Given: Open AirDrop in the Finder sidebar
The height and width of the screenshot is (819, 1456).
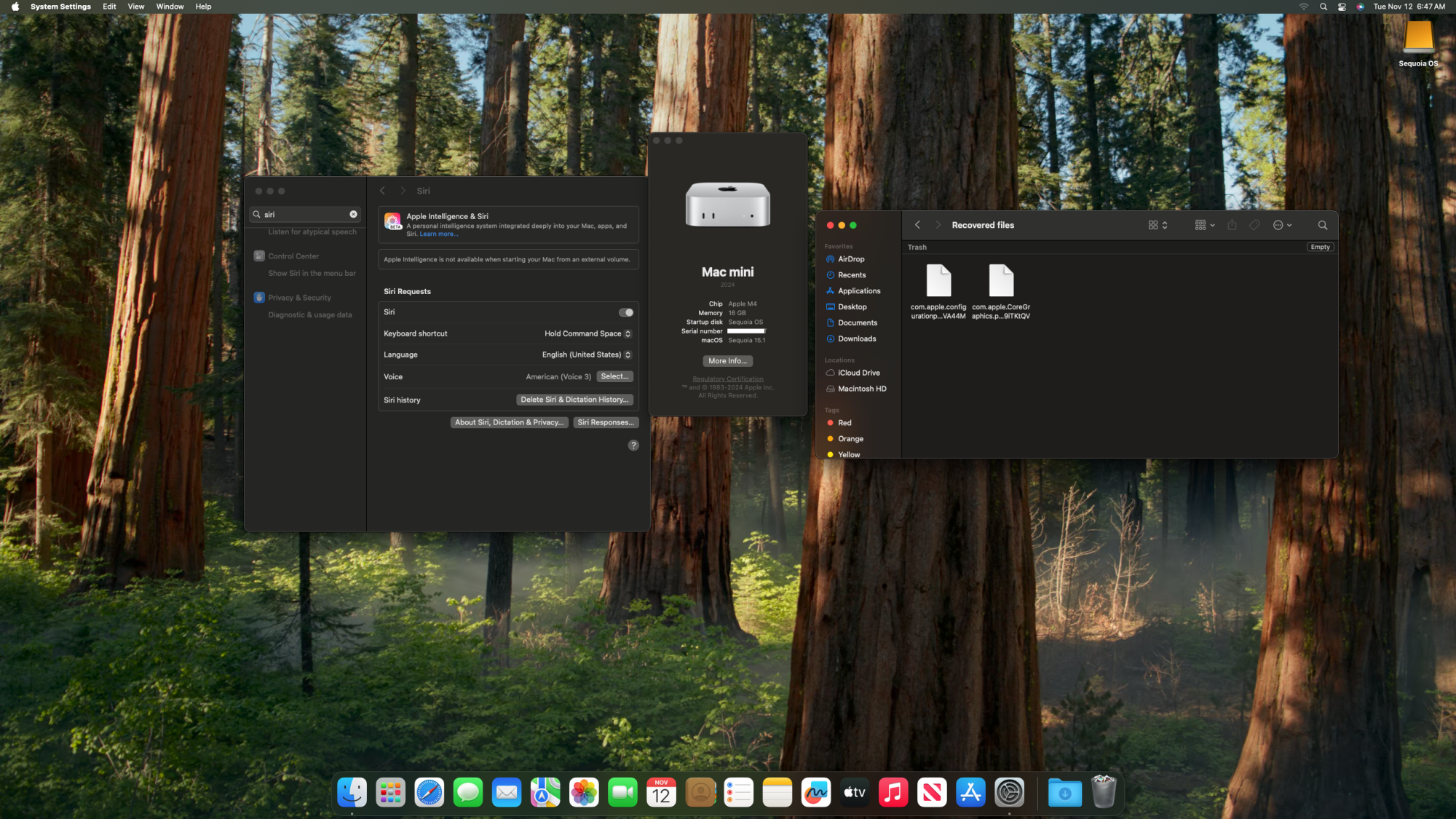Looking at the screenshot, I should click(850, 259).
